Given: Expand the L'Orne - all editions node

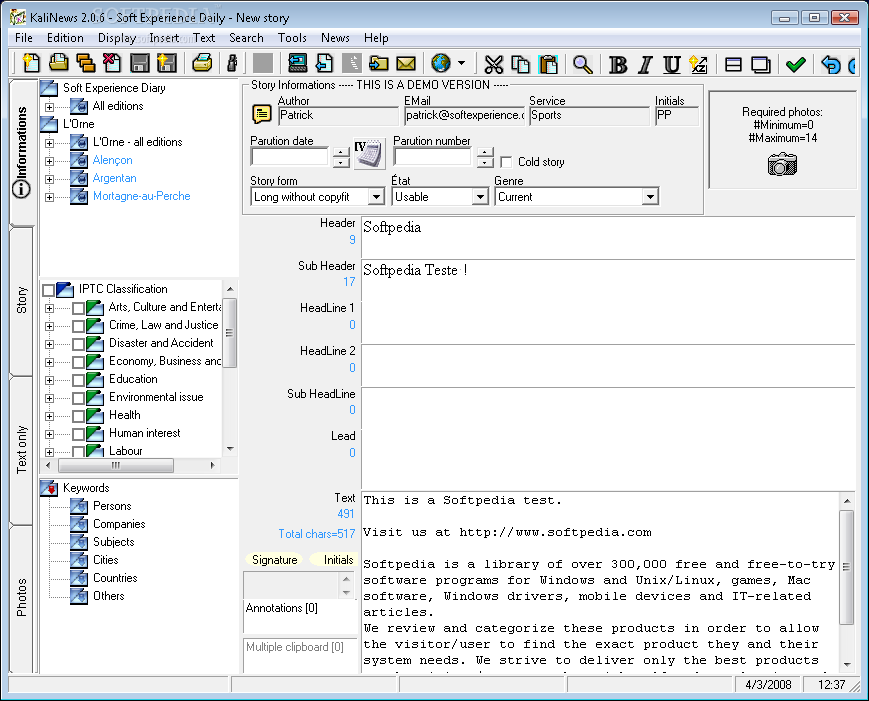Looking at the screenshot, I should point(49,143).
